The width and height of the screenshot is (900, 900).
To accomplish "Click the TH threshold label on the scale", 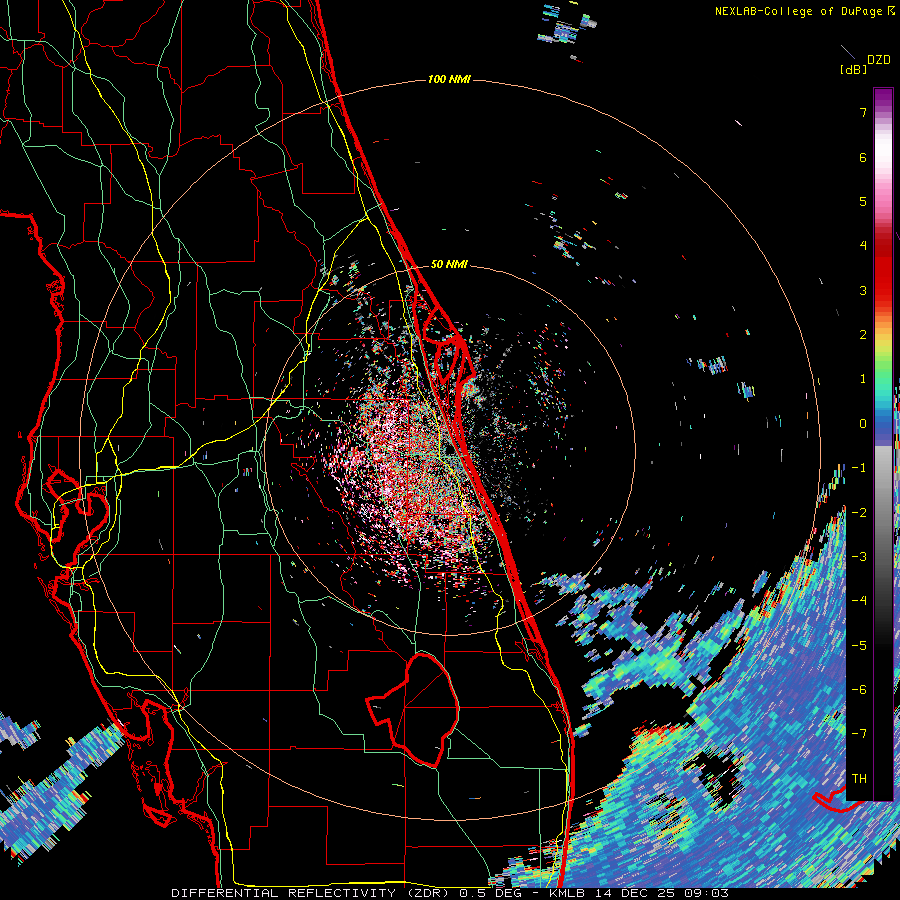I will pos(859,779).
